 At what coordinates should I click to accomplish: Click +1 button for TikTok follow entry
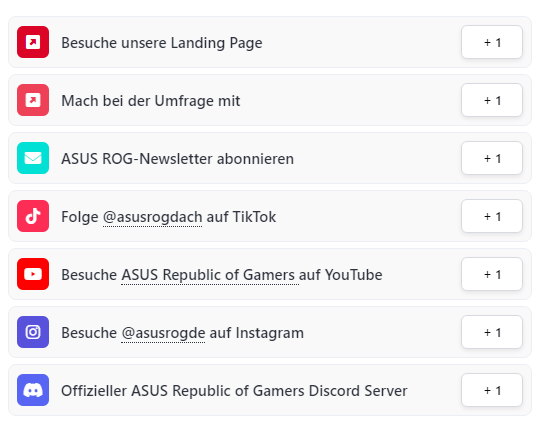(492, 216)
